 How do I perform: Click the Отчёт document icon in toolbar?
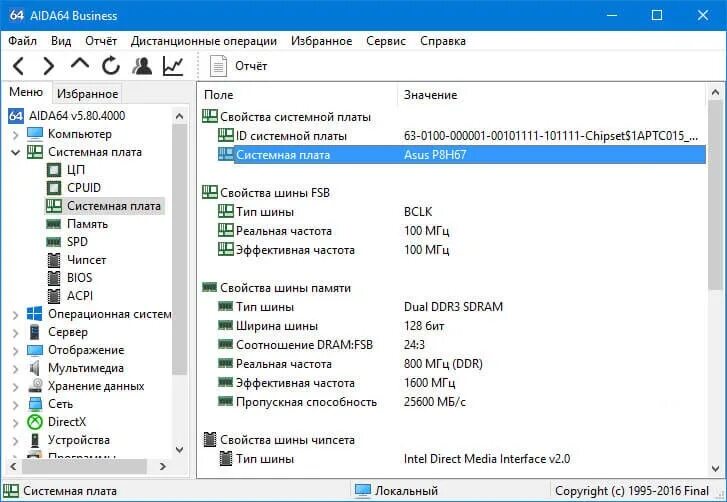tap(218, 66)
